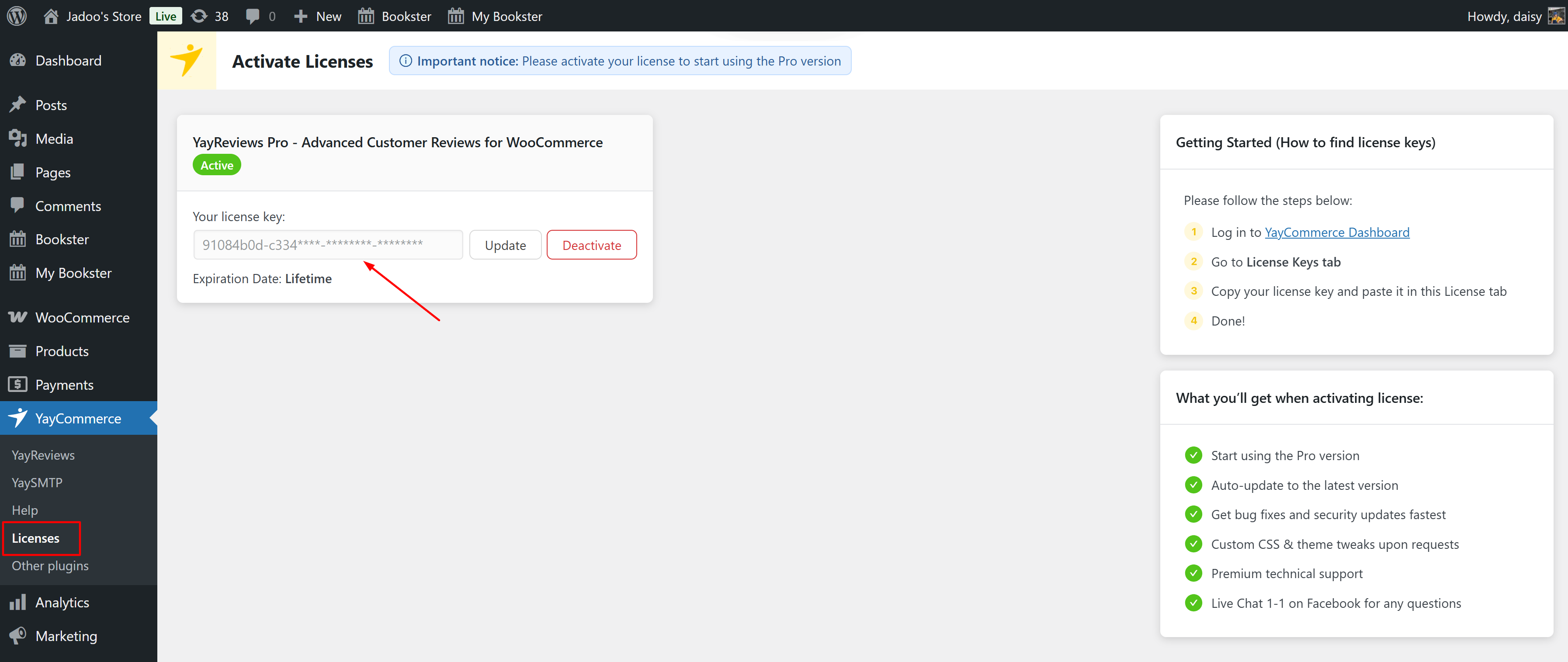Open Dashboard from the sidebar
1568x662 pixels.
click(x=68, y=60)
